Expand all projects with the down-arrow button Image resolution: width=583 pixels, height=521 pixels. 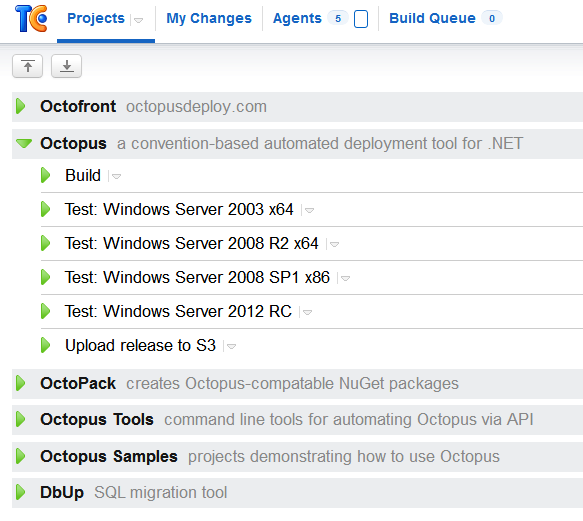(66, 66)
